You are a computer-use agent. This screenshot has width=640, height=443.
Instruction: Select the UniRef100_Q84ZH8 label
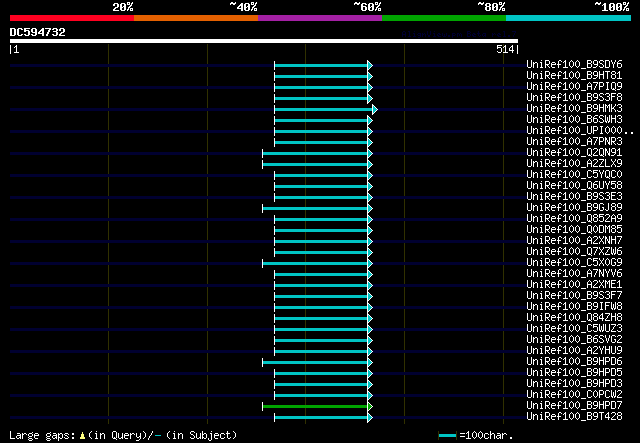pos(574,318)
